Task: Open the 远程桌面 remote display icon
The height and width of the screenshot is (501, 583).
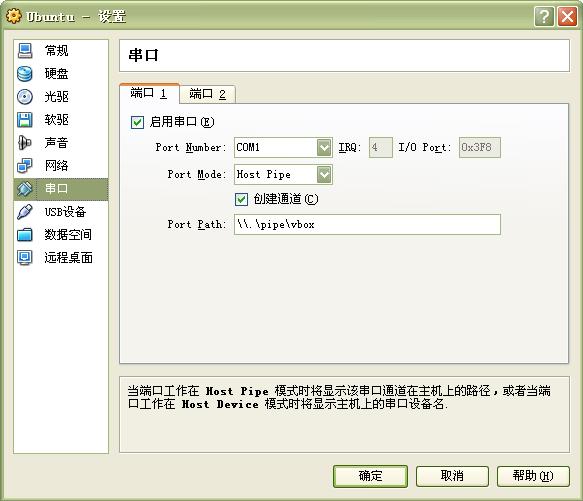Action: pyautogui.click(x=25, y=257)
